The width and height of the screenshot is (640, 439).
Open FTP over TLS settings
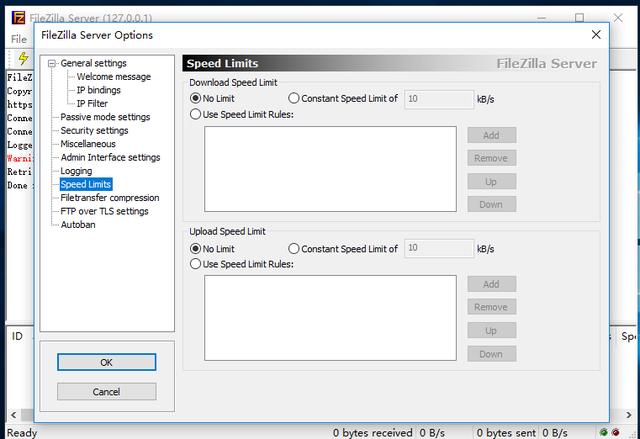coord(104,211)
